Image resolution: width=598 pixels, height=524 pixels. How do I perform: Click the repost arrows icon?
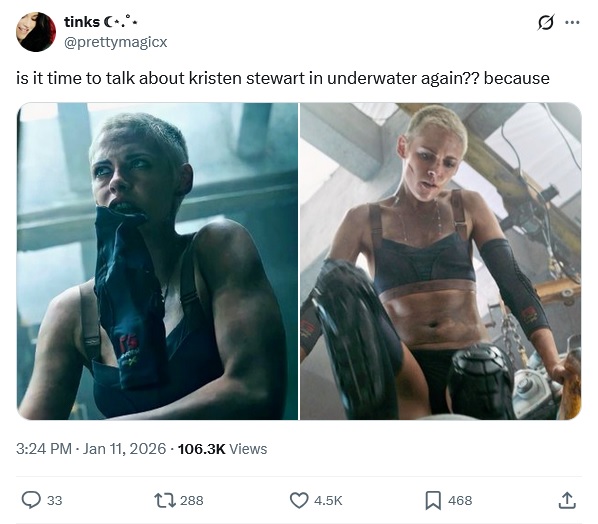(x=165, y=500)
